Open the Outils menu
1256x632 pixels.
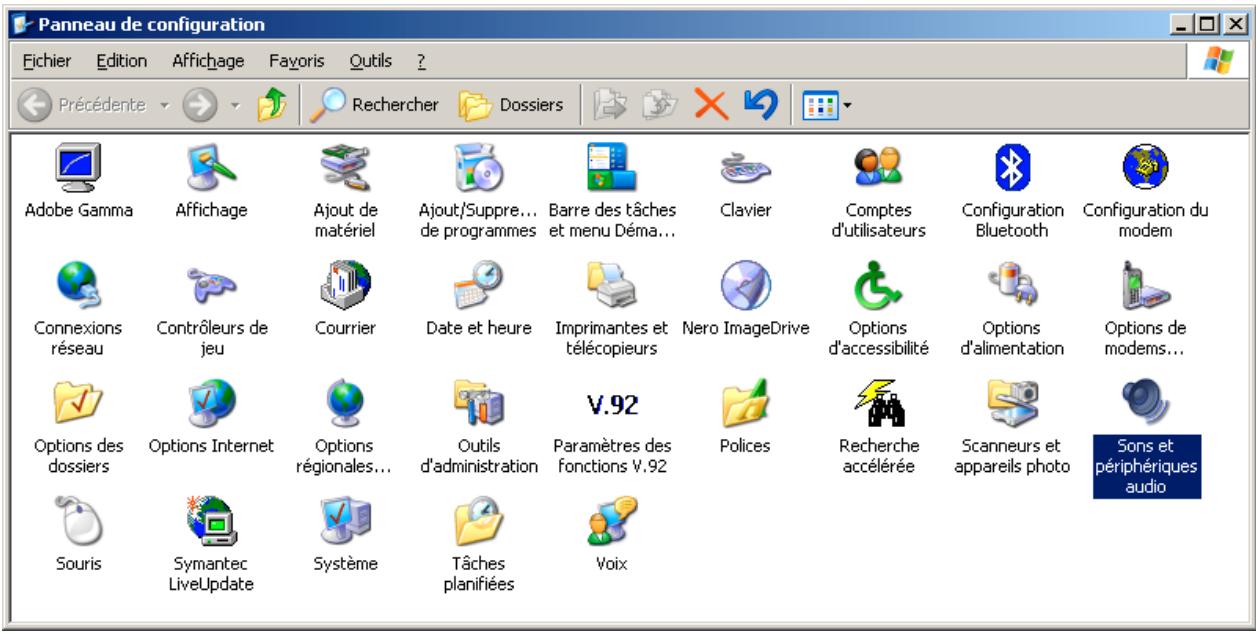click(x=370, y=62)
